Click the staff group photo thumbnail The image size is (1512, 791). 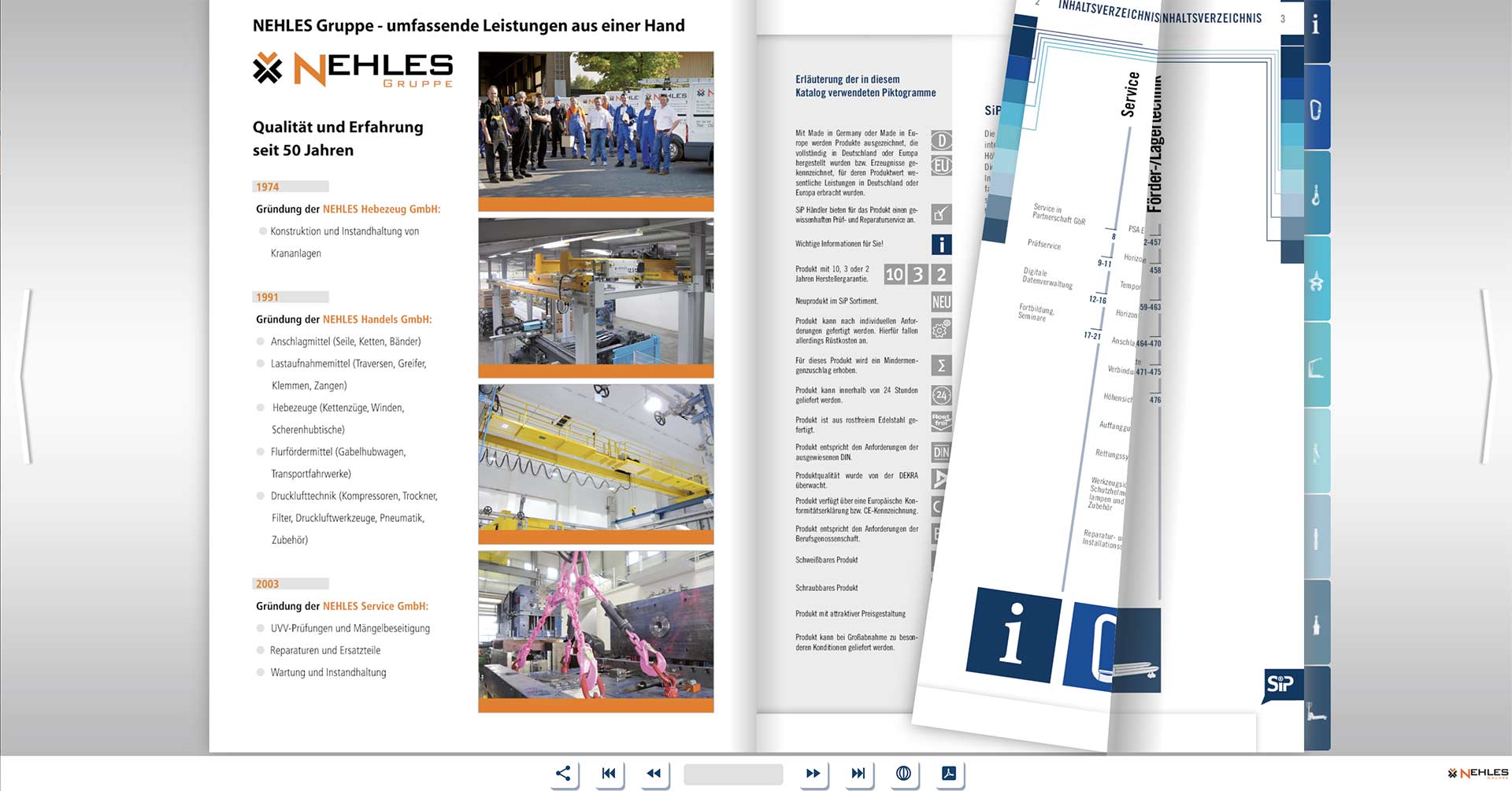click(x=596, y=126)
